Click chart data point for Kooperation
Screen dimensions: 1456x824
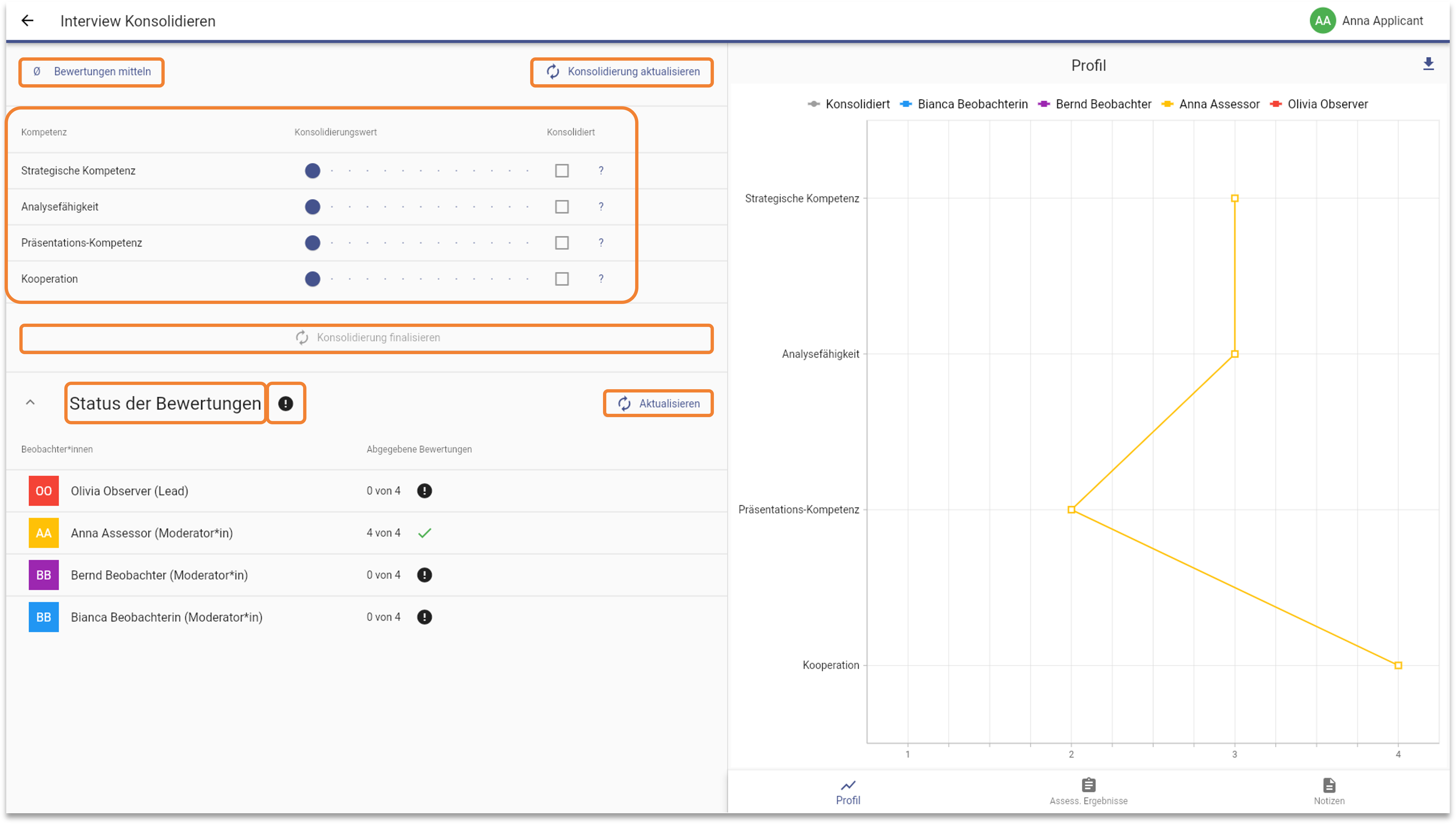pos(1398,666)
